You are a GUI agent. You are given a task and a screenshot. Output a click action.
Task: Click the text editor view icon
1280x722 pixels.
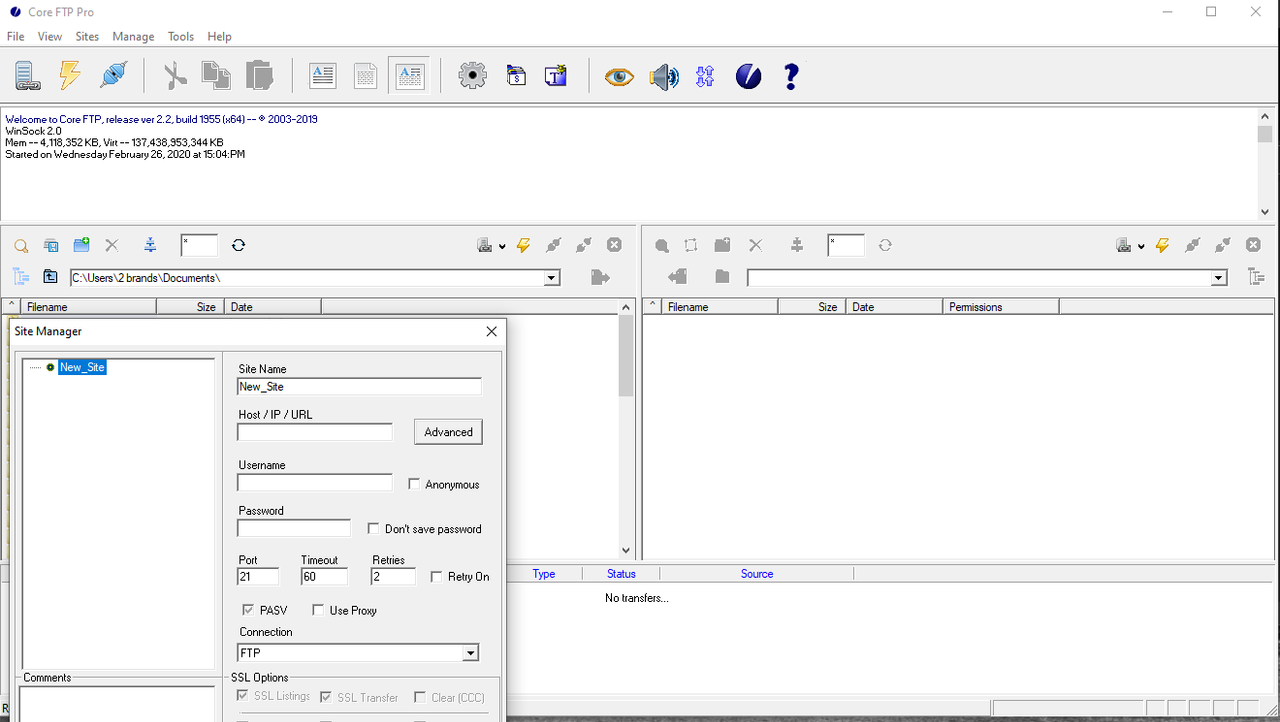[322, 76]
